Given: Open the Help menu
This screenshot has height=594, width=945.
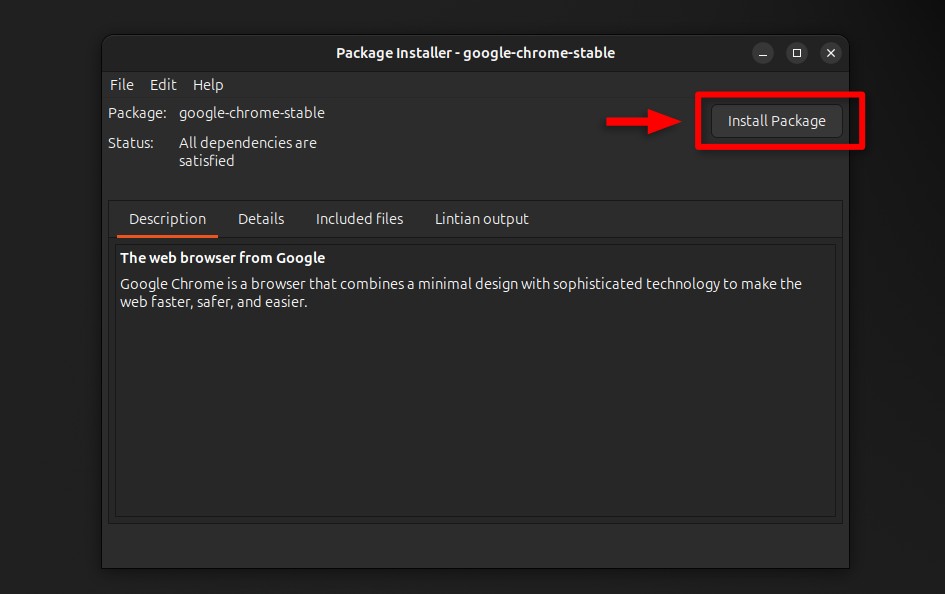Looking at the screenshot, I should (x=208, y=85).
